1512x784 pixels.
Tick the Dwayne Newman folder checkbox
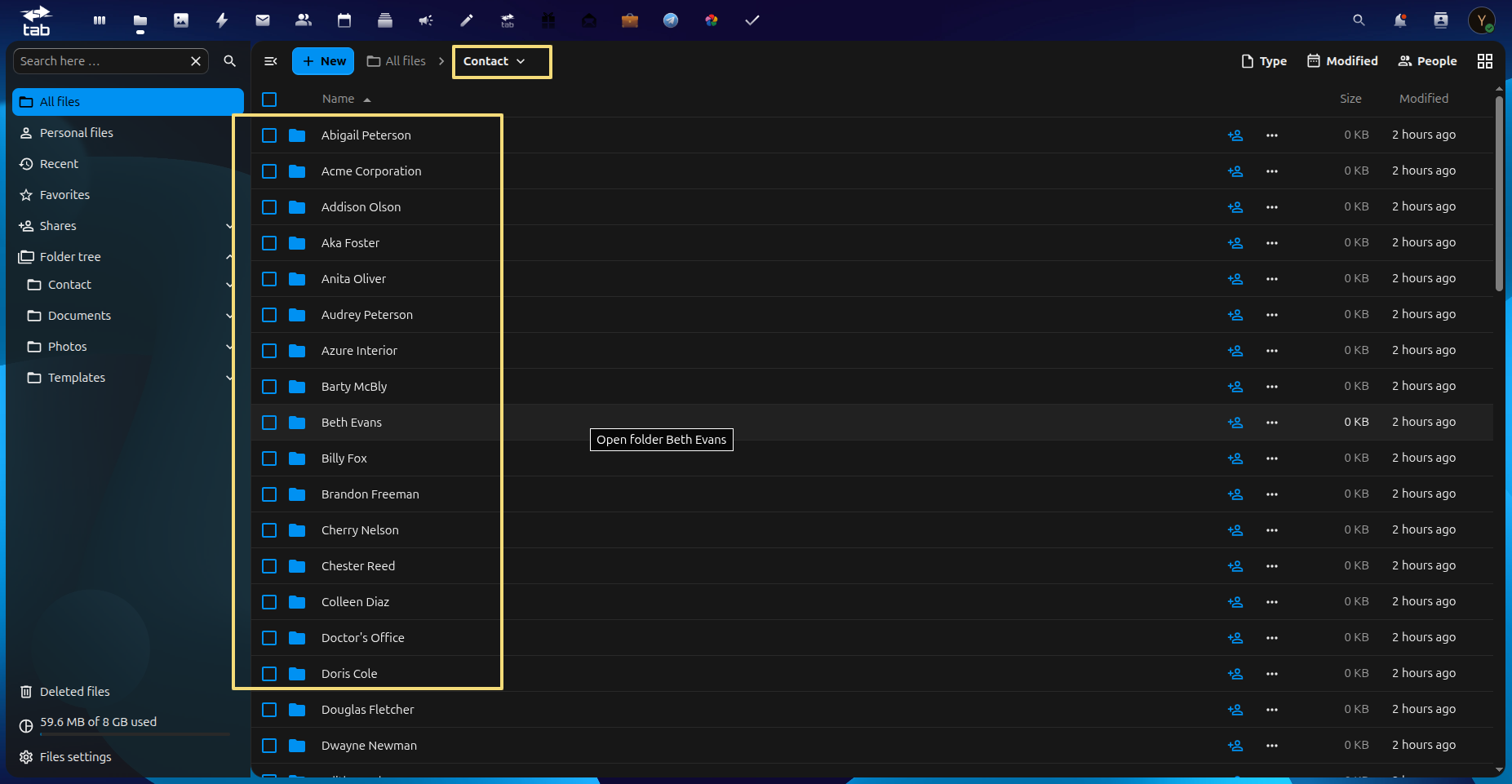tap(269, 746)
